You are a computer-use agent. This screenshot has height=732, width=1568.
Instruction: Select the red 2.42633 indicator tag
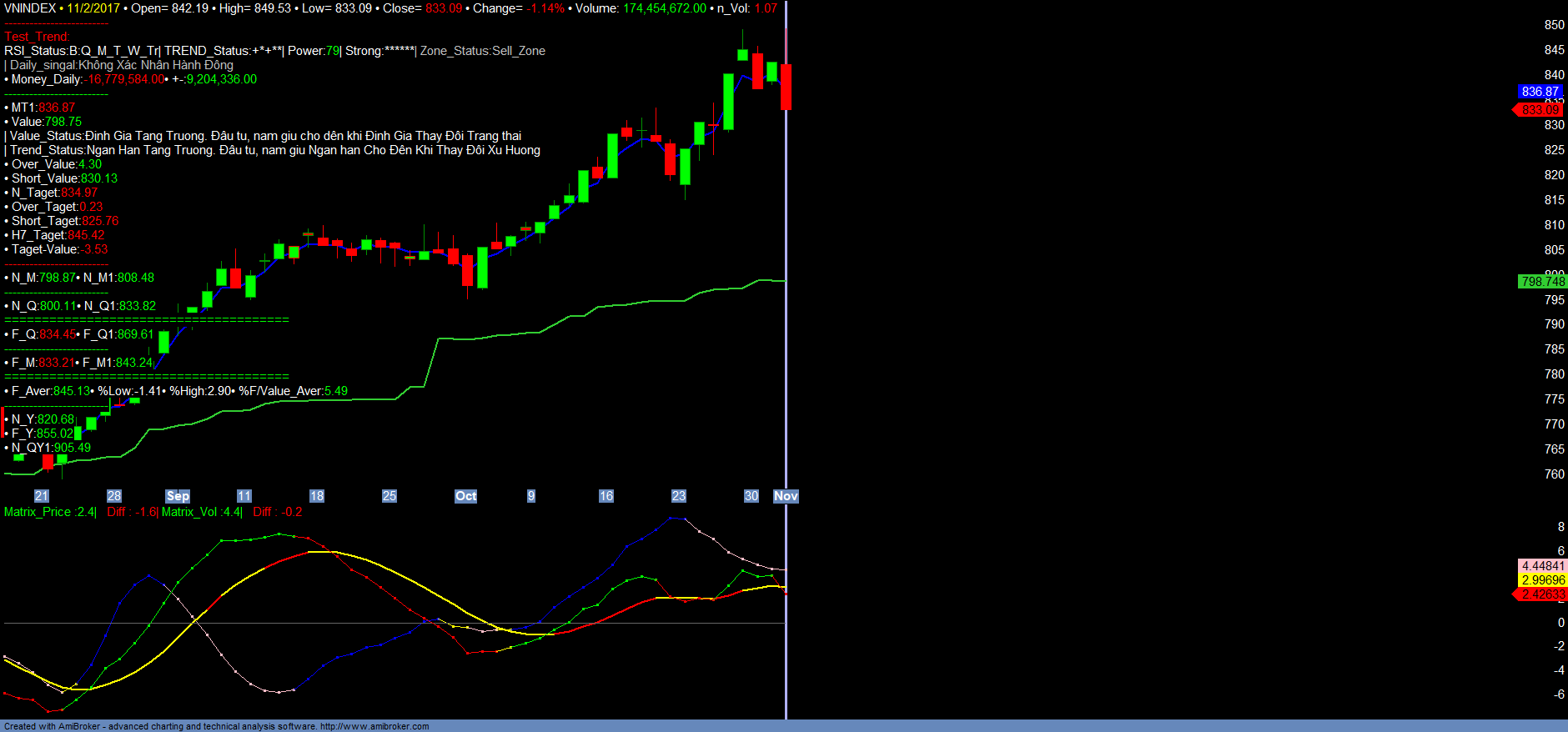(x=1542, y=594)
